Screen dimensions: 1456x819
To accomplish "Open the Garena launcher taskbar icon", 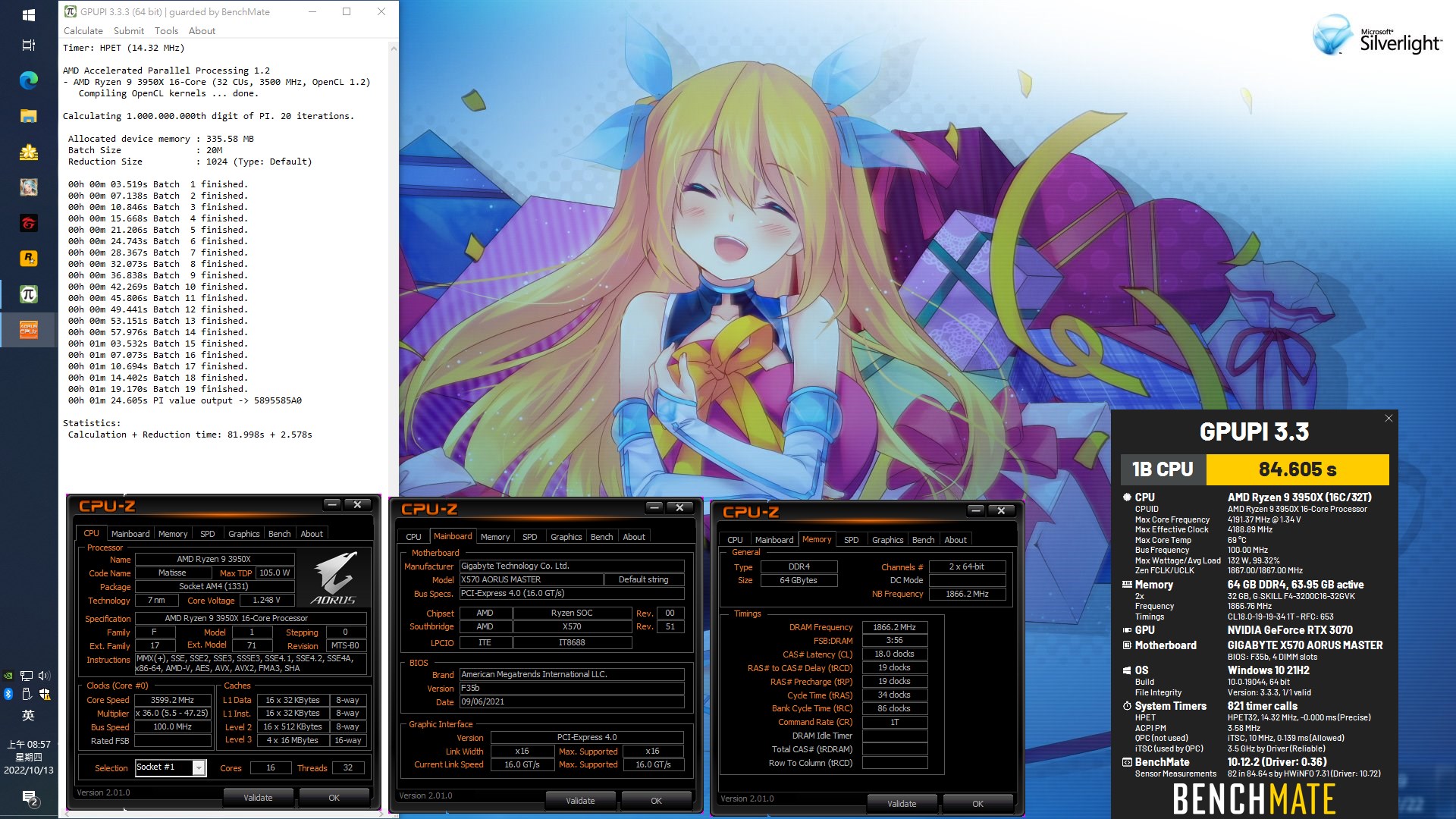I will pos(28,223).
